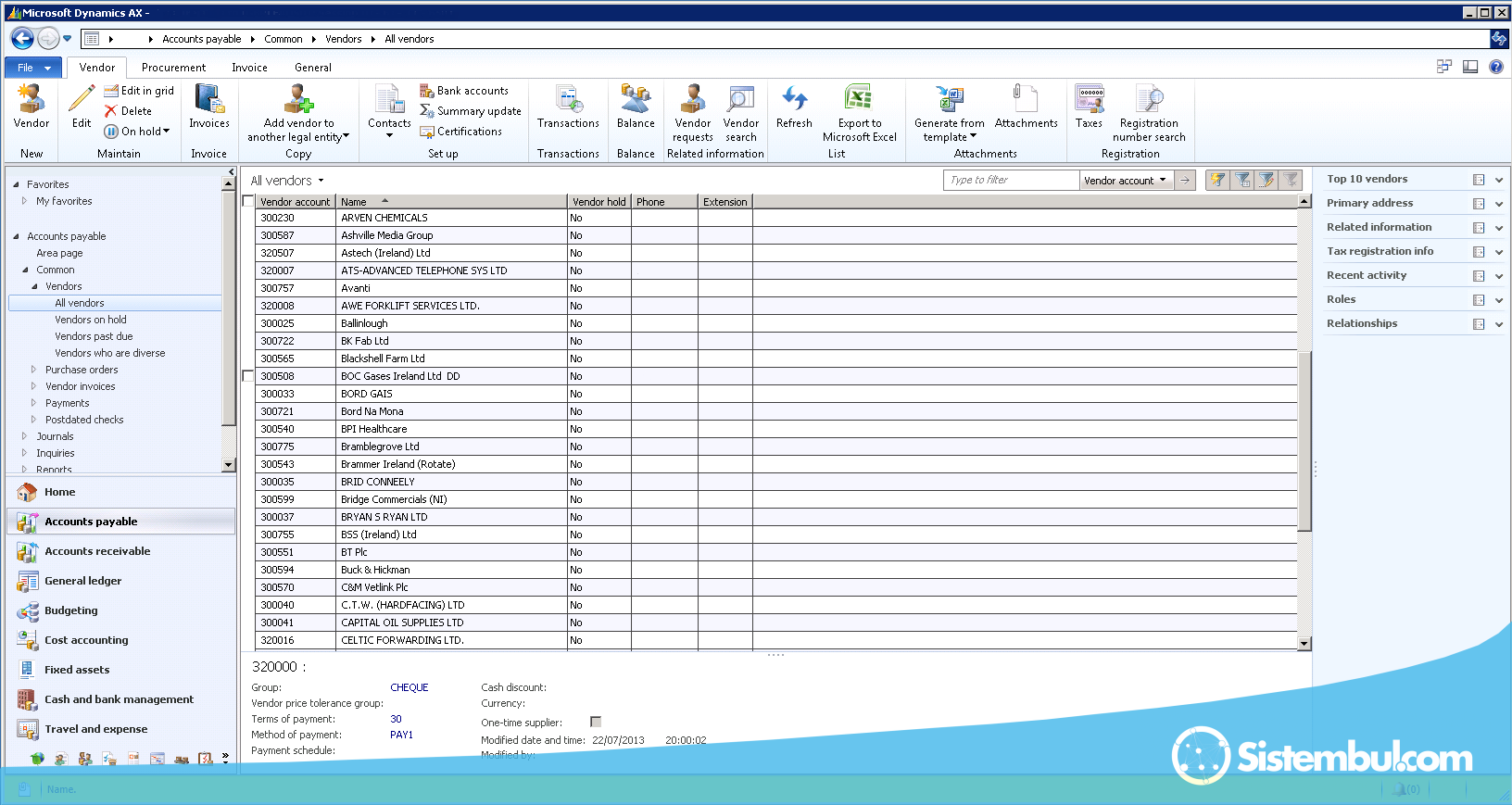Open vendor Transactions

(568, 107)
